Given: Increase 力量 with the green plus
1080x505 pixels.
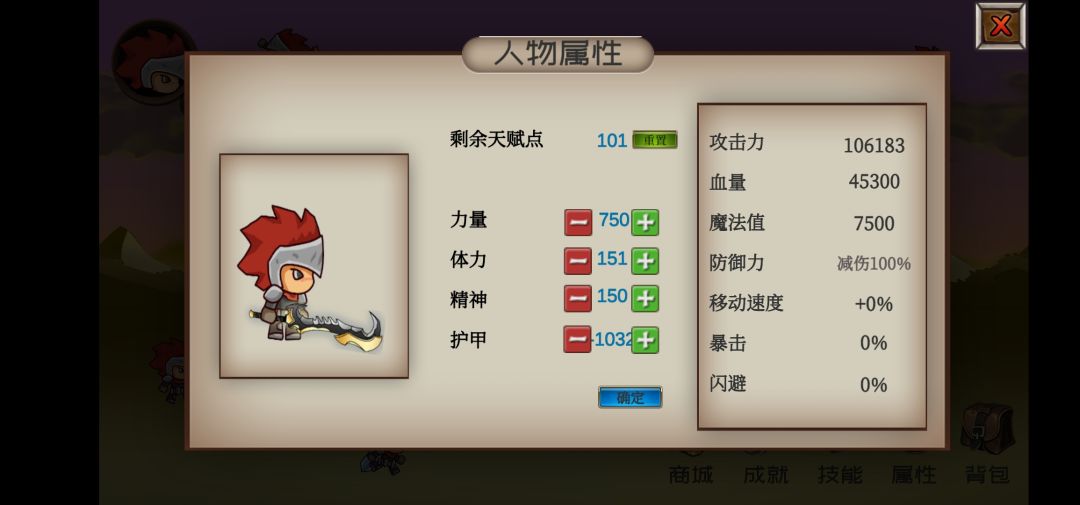Looking at the screenshot, I should 645,223.
